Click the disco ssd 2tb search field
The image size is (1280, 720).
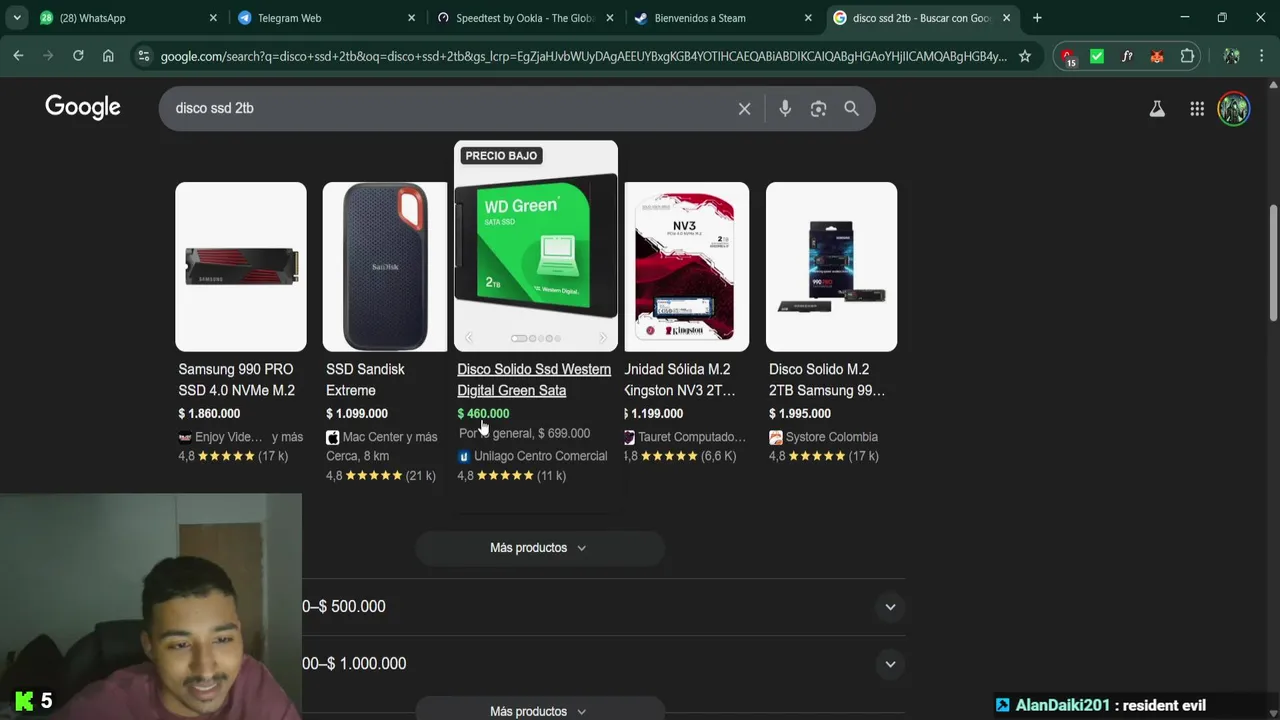[x=450, y=108]
